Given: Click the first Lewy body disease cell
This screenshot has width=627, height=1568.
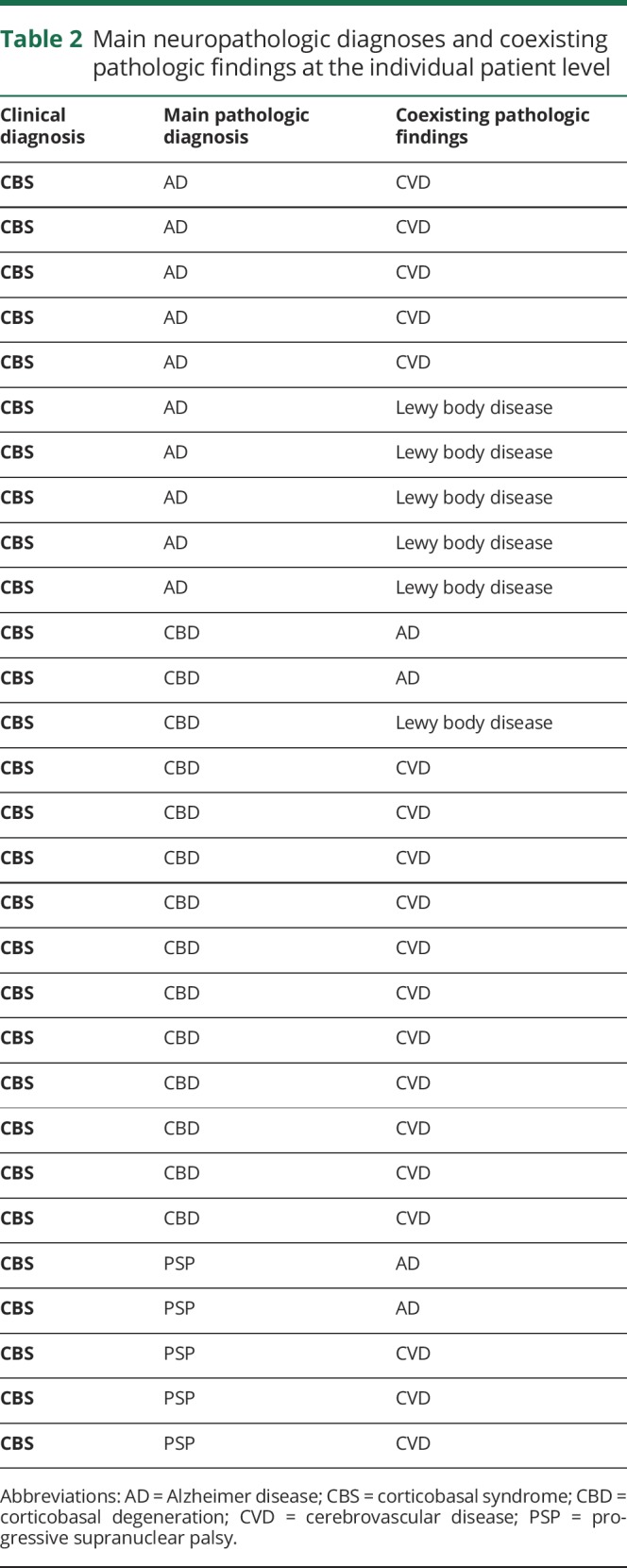Looking at the screenshot, I should point(474,408).
